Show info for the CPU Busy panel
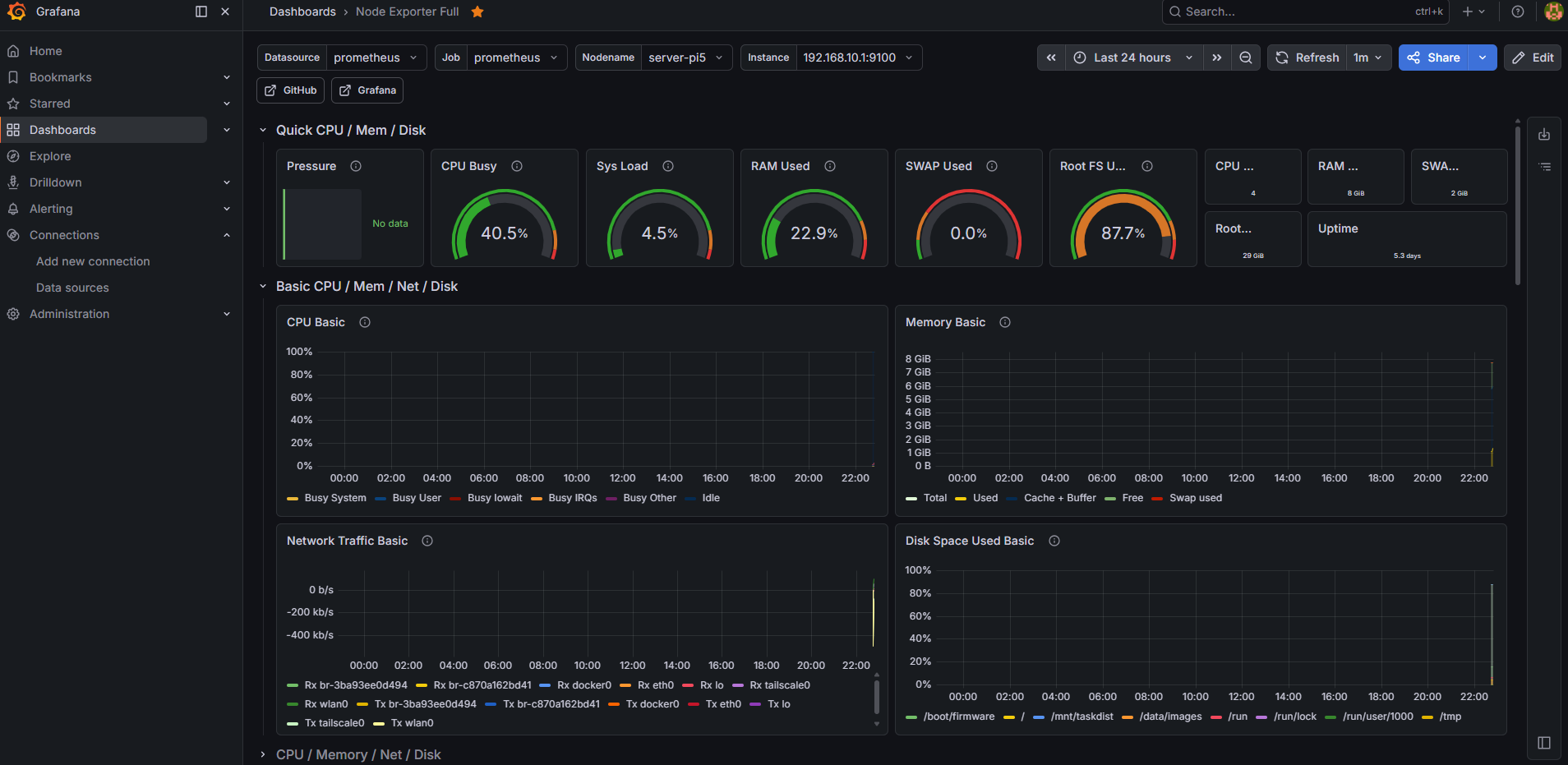 pos(517,166)
